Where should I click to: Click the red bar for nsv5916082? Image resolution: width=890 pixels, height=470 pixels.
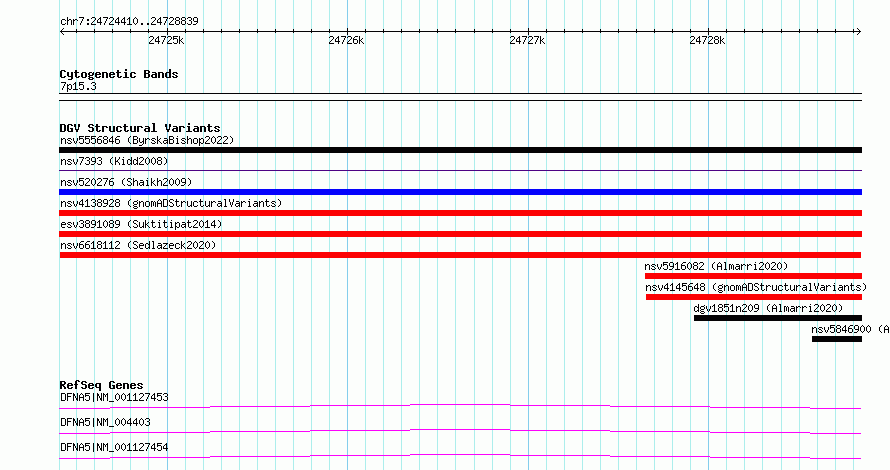753,276
